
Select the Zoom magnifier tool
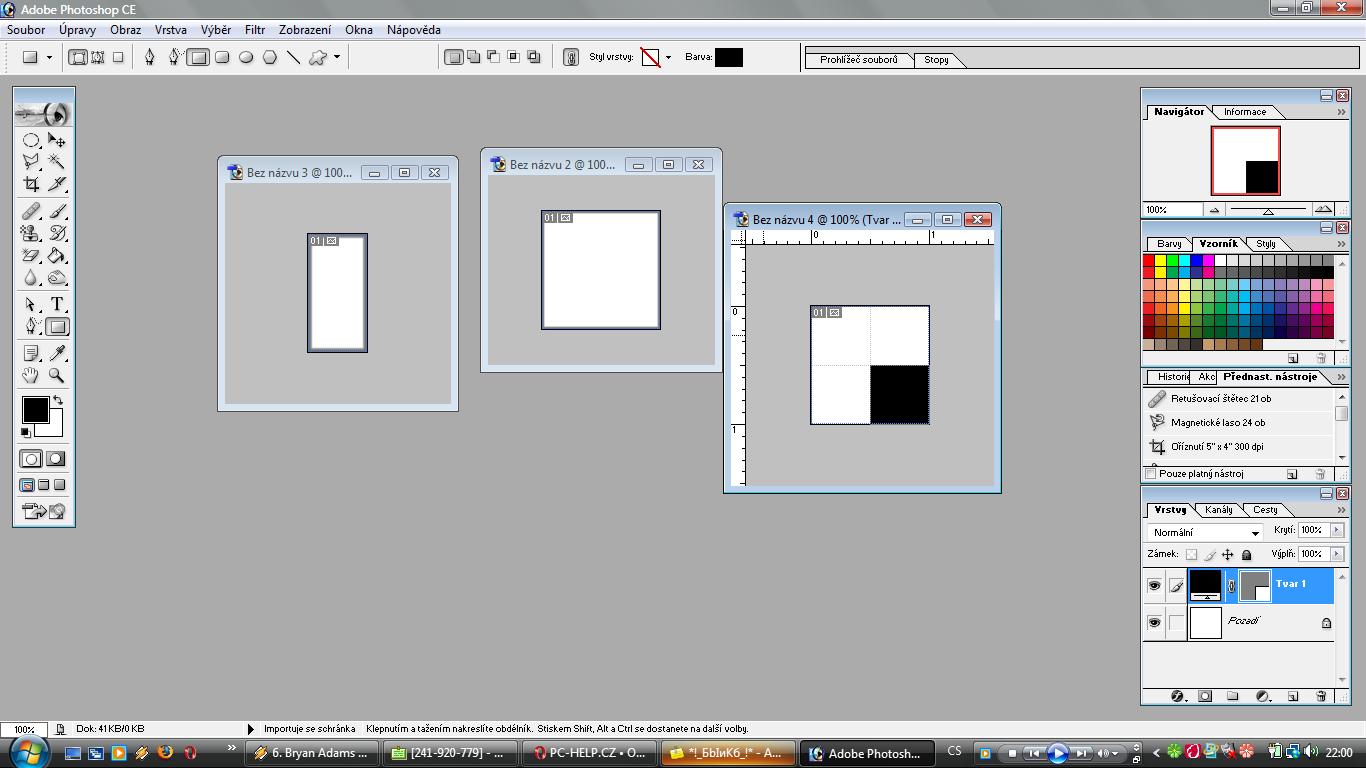pos(57,375)
